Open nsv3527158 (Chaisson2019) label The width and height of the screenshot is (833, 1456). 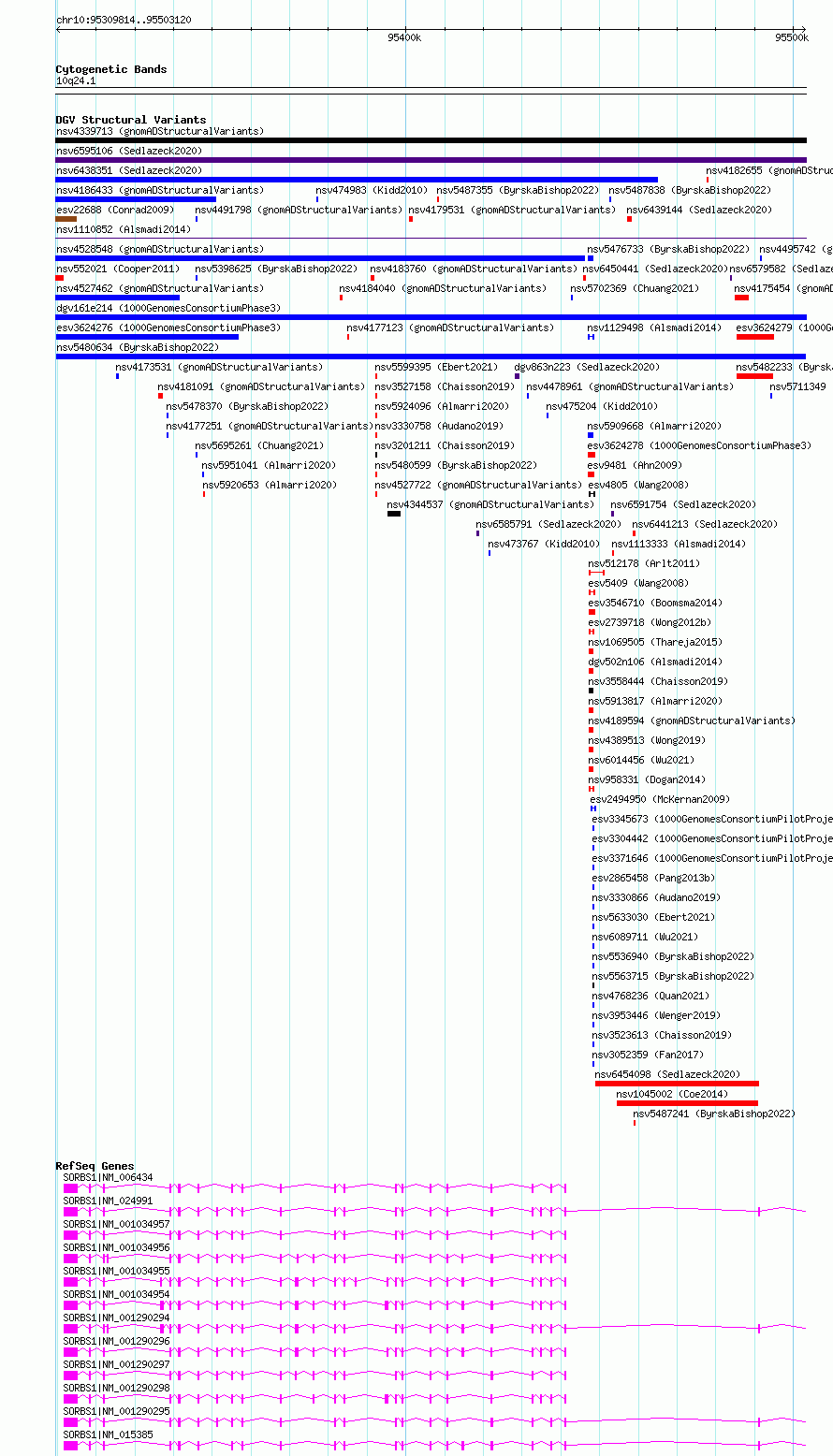pyautogui.click(x=445, y=386)
